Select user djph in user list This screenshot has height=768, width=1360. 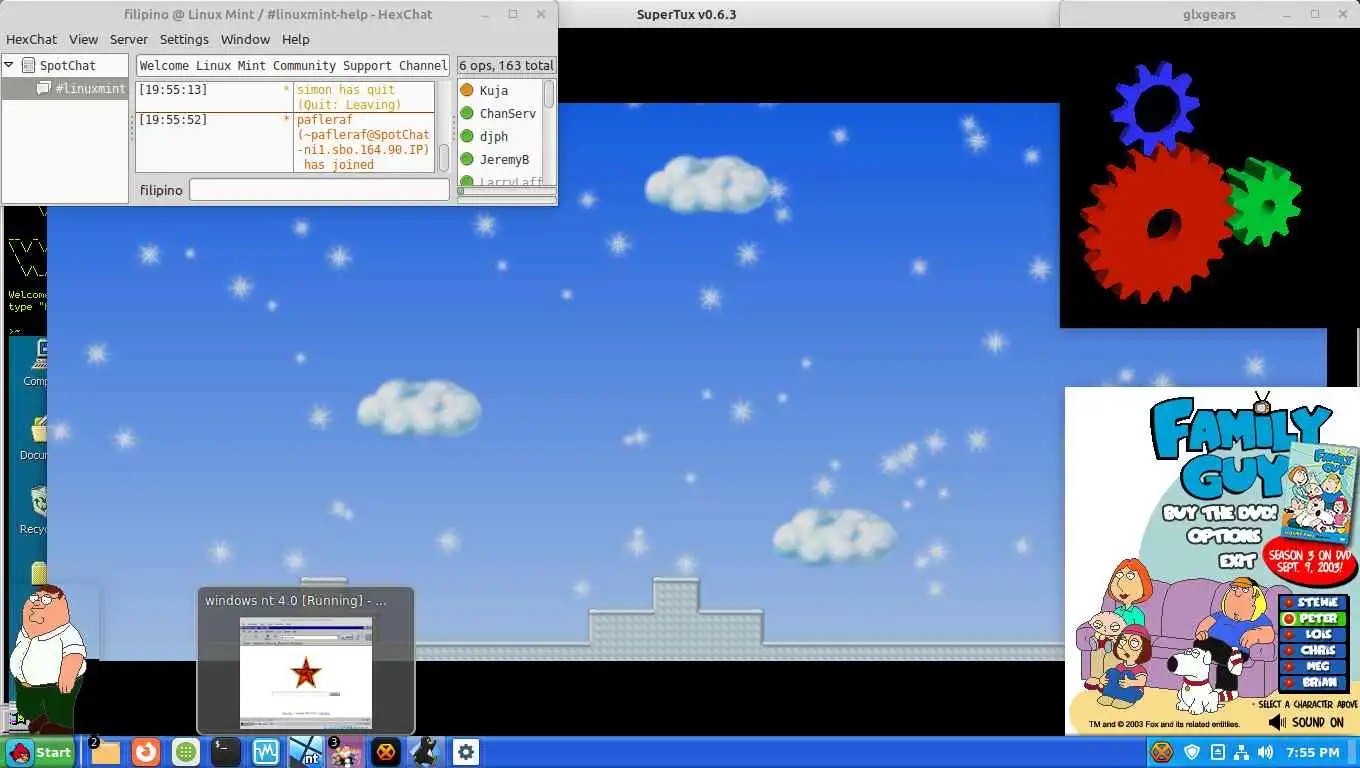coord(494,136)
